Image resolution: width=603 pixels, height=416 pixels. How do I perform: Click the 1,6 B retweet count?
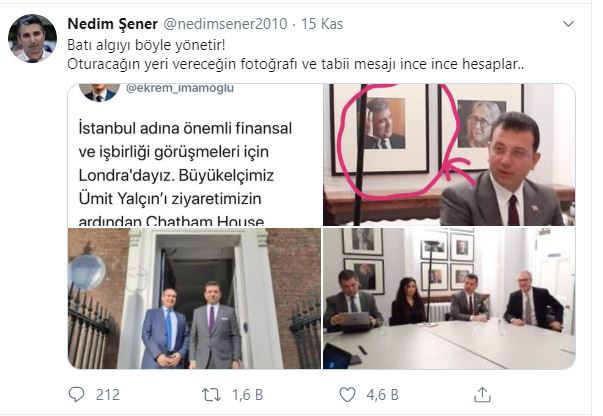coord(246,393)
